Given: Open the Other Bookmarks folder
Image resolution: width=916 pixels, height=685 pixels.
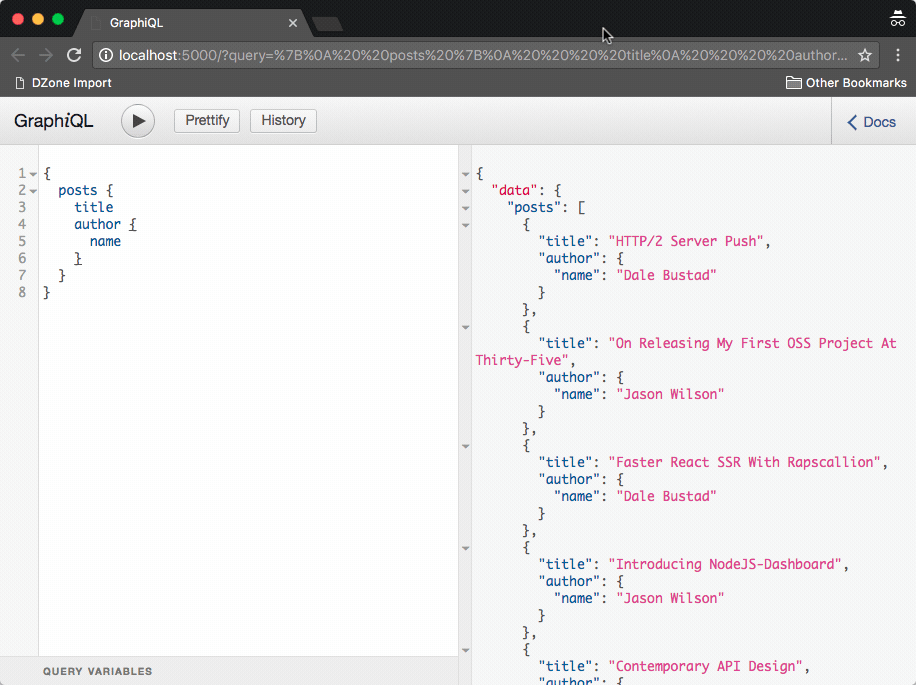Looking at the screenshot, I should click(846, 83).
